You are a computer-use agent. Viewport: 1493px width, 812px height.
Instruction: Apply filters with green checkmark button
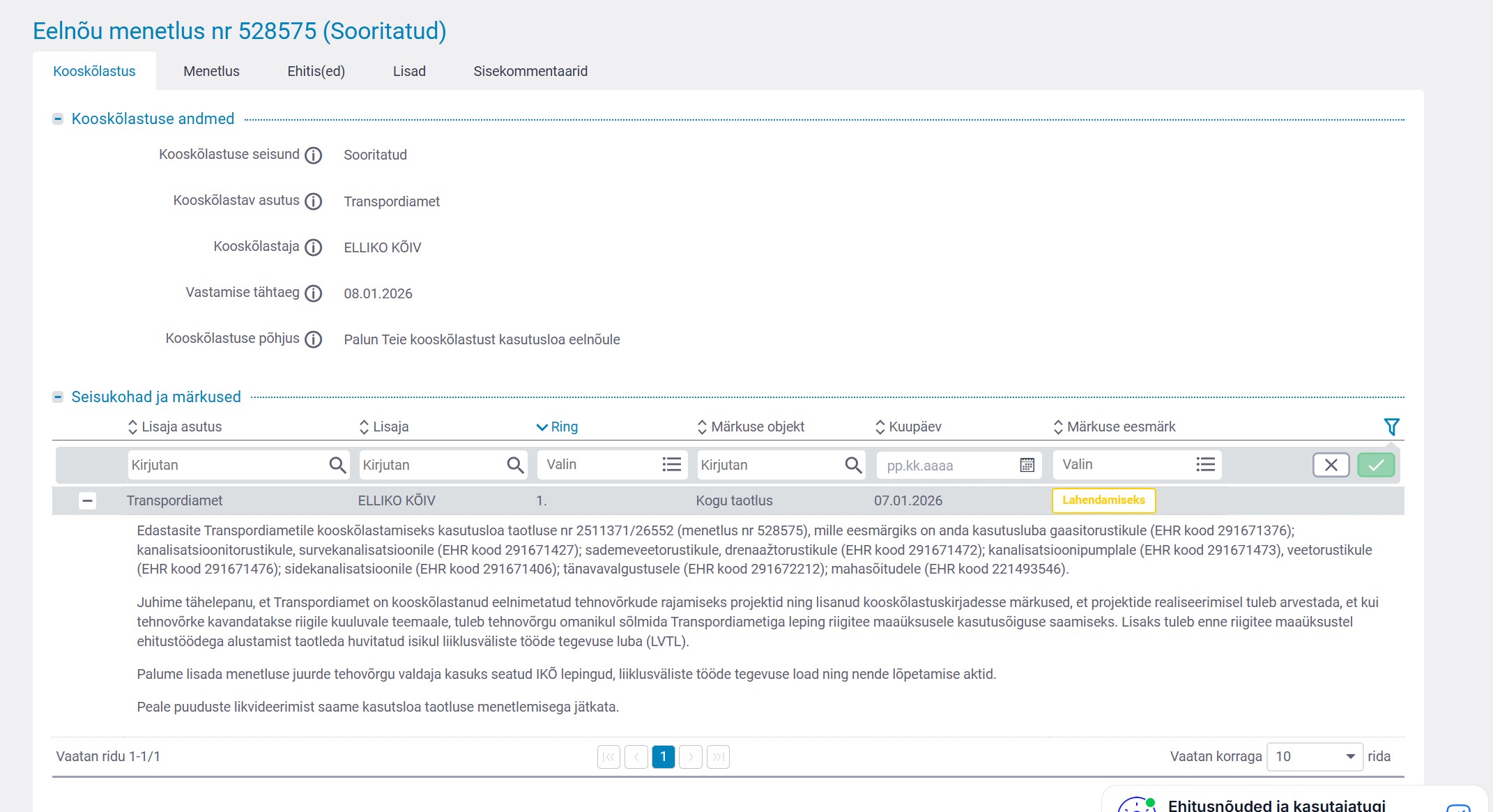pyautogui.click(x=1375, y=465)
